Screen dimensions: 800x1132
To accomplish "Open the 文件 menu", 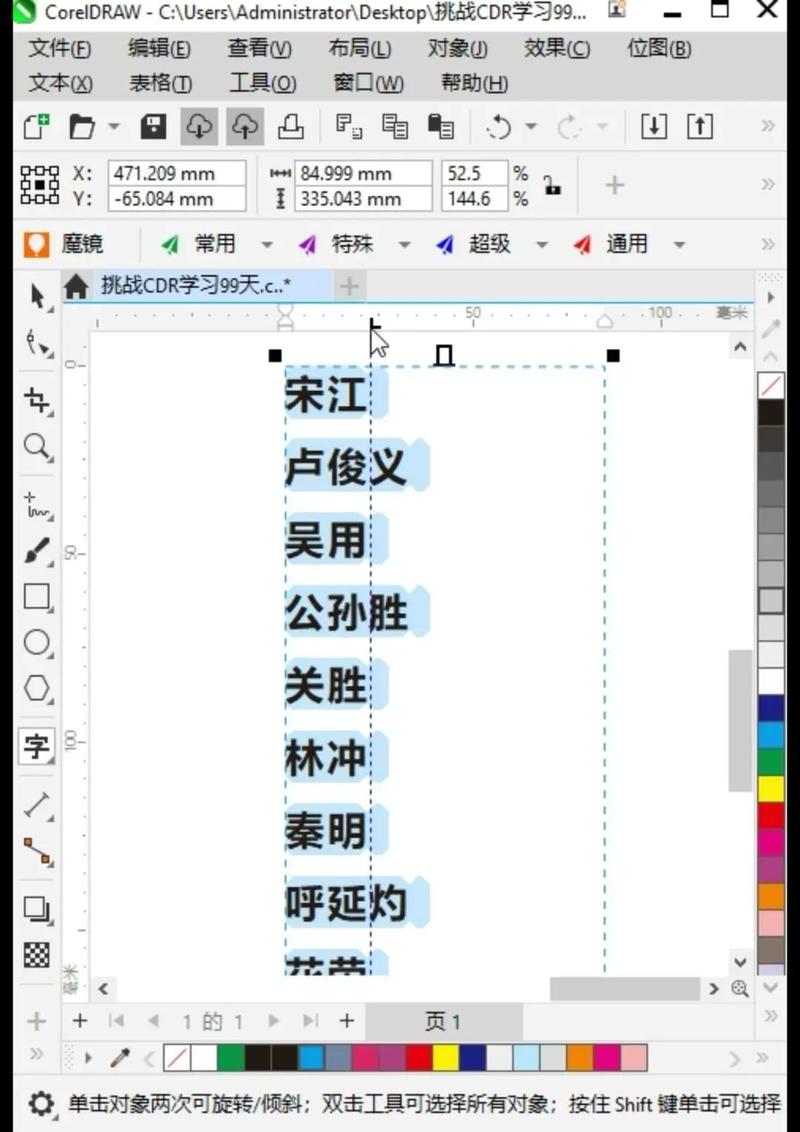I will pos(57,48).
